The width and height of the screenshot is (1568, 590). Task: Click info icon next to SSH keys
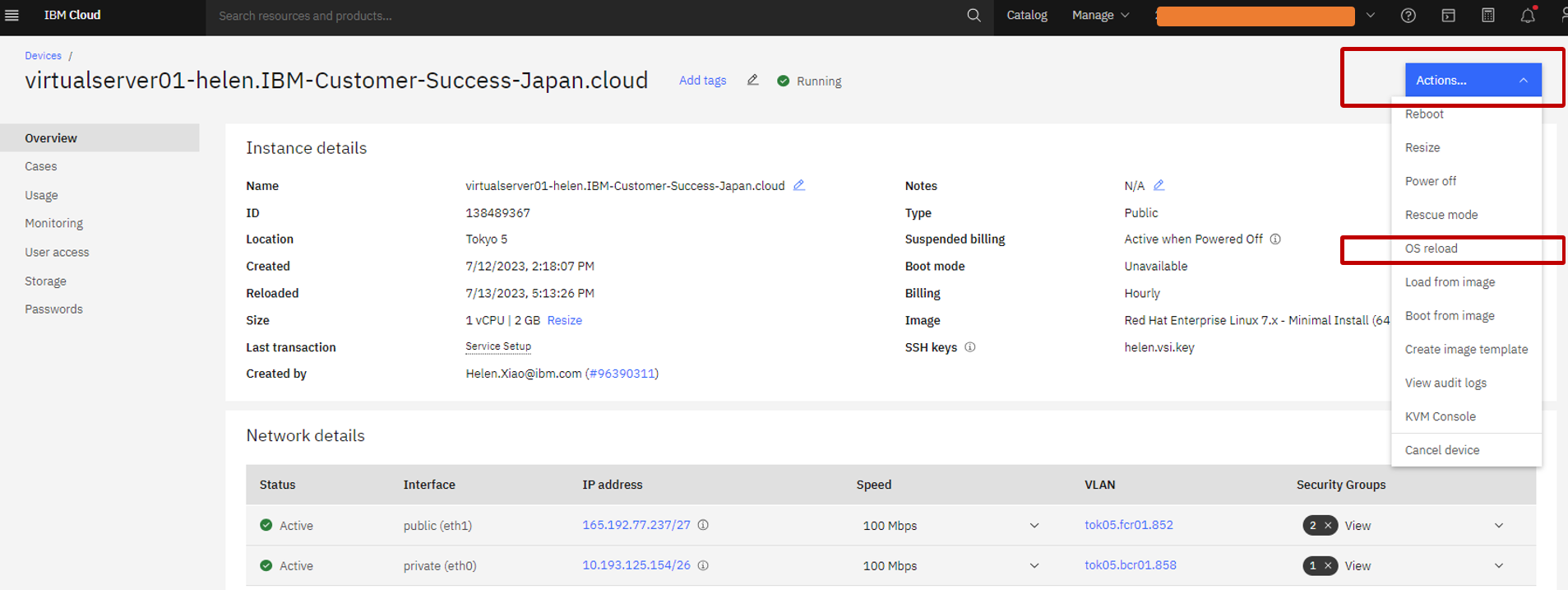(x=970, y=347)
